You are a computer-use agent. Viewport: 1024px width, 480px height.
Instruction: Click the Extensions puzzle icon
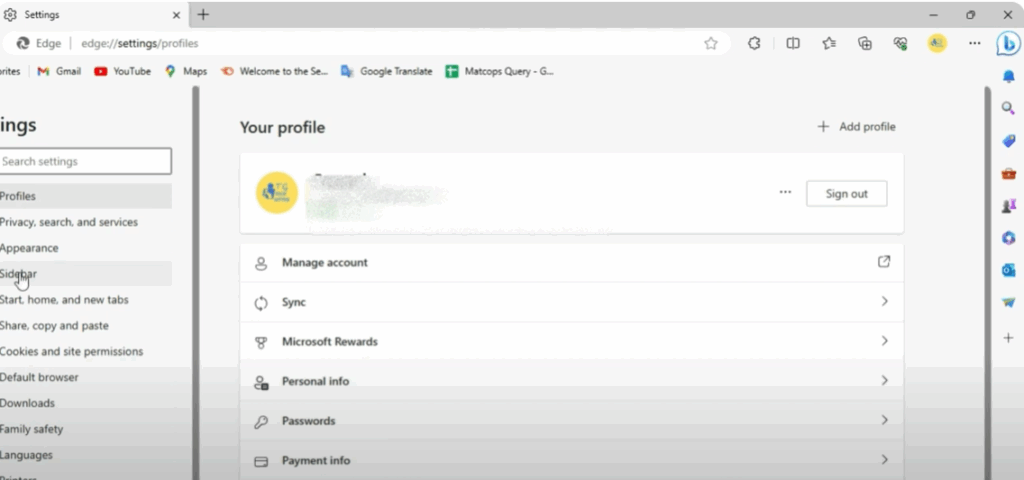pyautogui.click(x=755, y=43)
